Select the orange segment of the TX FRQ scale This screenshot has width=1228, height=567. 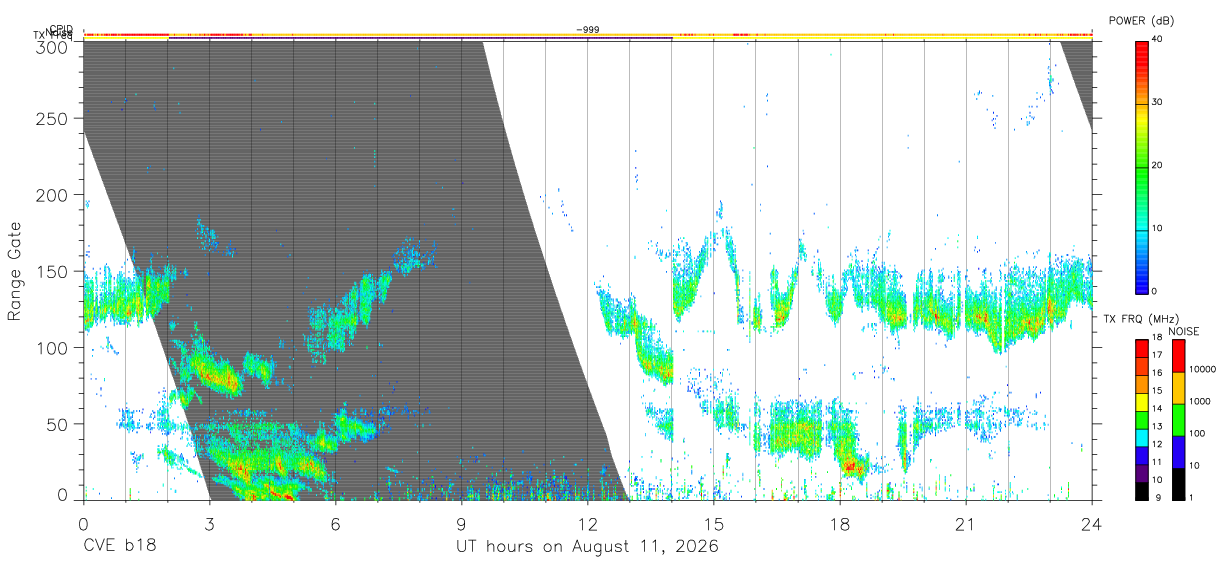coord(1142,384)
